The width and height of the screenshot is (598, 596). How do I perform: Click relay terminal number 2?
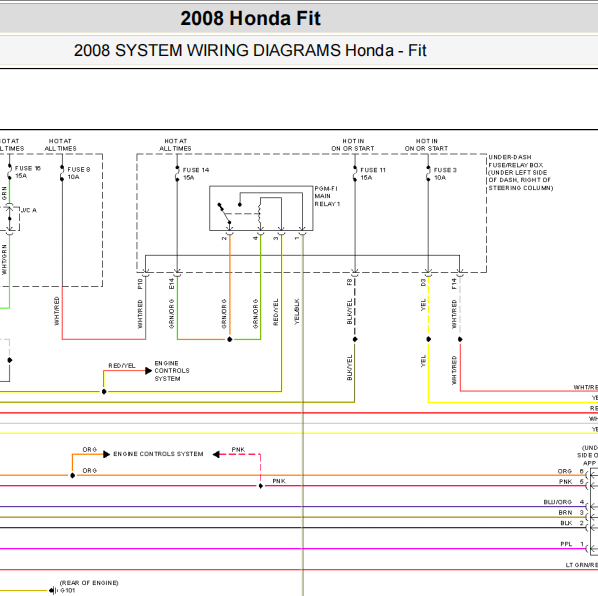(224, 238)
